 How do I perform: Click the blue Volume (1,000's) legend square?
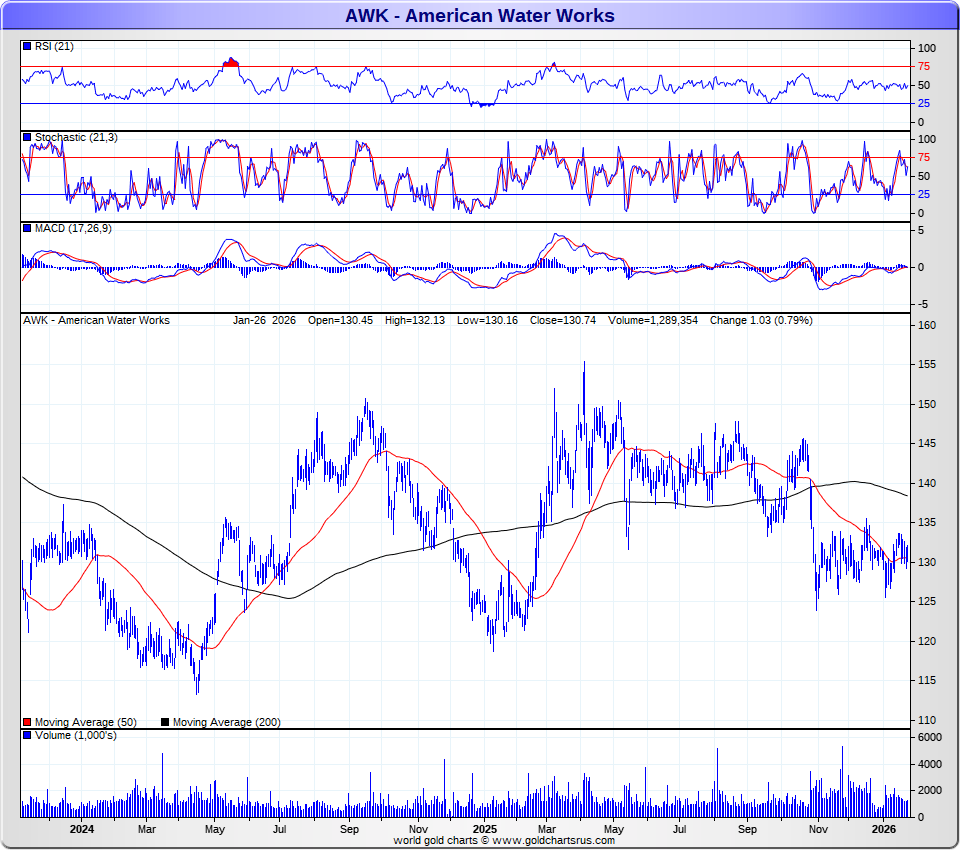(x=27, y=735)
